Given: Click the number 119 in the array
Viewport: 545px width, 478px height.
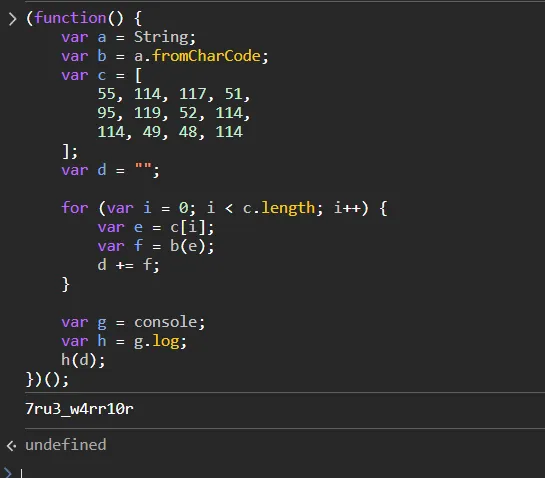Looking at the screenshot, I should 147,113.
